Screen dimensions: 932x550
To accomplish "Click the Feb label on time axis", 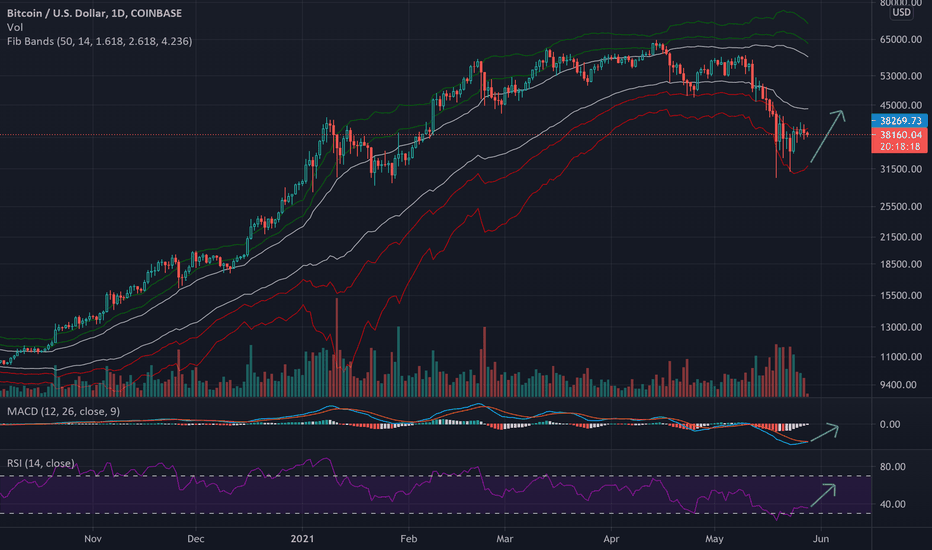I will coord(408,539).
